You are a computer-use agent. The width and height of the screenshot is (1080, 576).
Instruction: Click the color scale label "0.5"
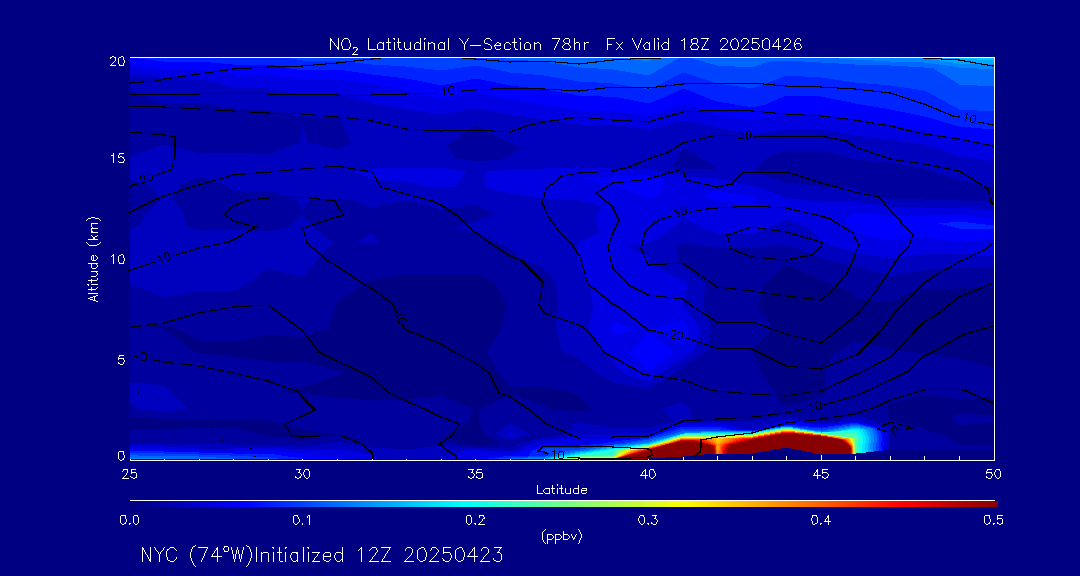[x=993, y=520]
